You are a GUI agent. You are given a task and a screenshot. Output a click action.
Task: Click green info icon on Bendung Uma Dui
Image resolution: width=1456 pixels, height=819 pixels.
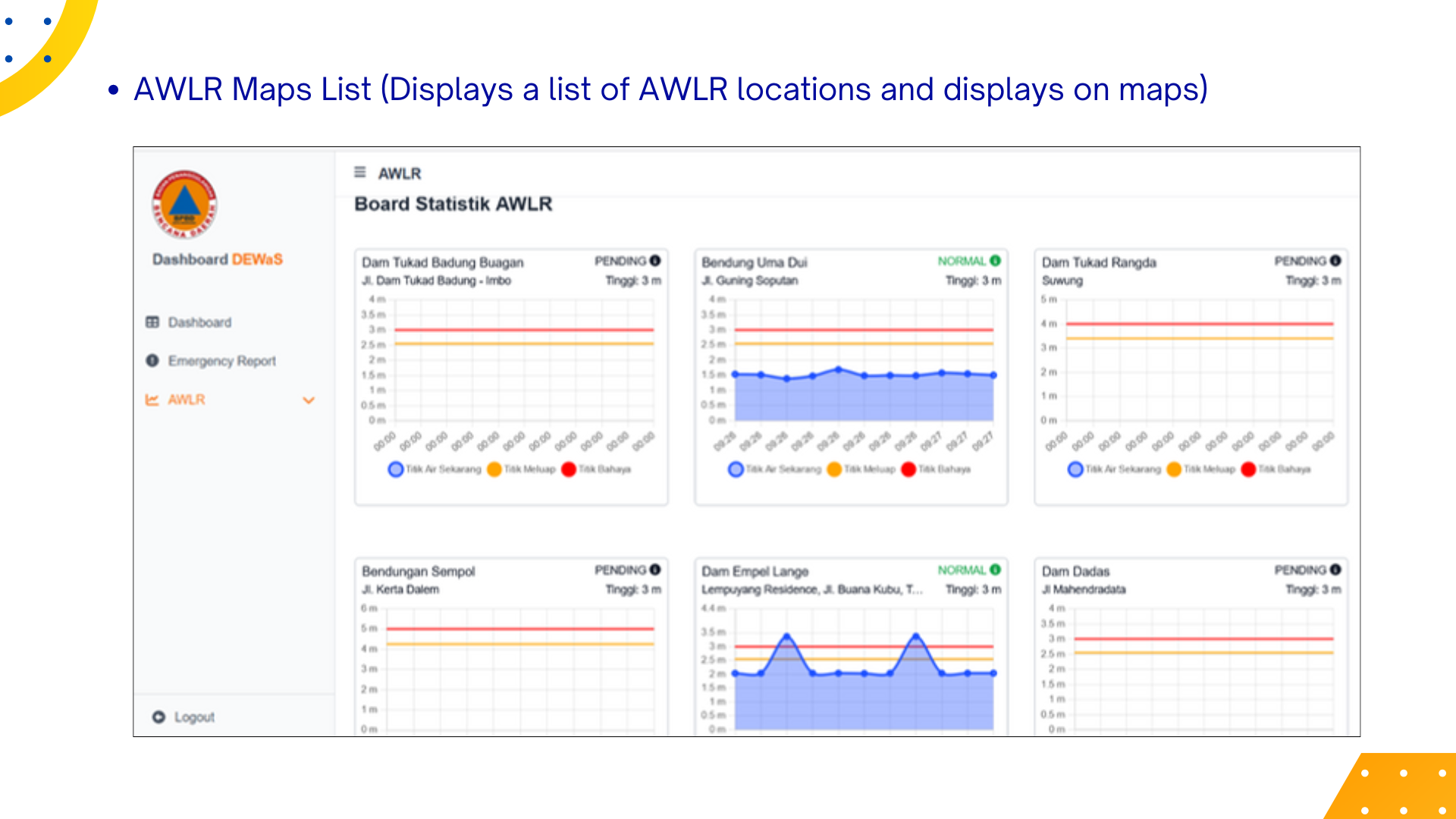point(995,261)
